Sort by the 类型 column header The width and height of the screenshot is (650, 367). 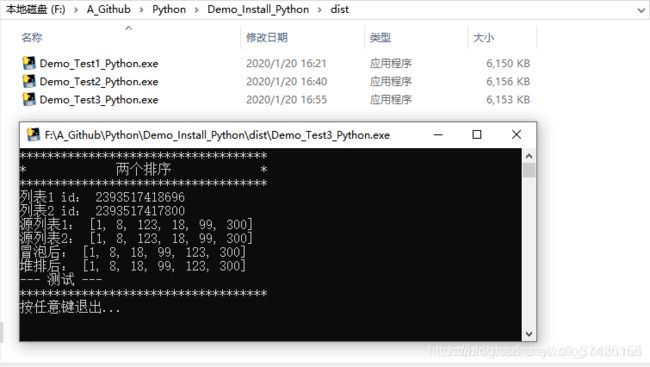point(380,37)
